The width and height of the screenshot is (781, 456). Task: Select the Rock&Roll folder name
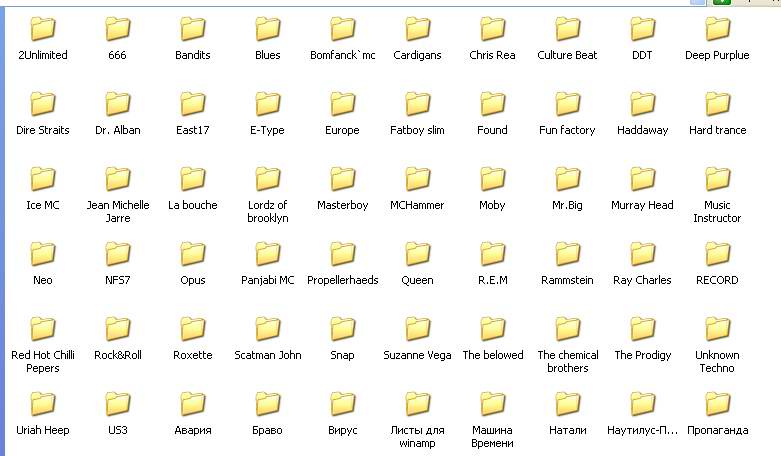[118, 355]
